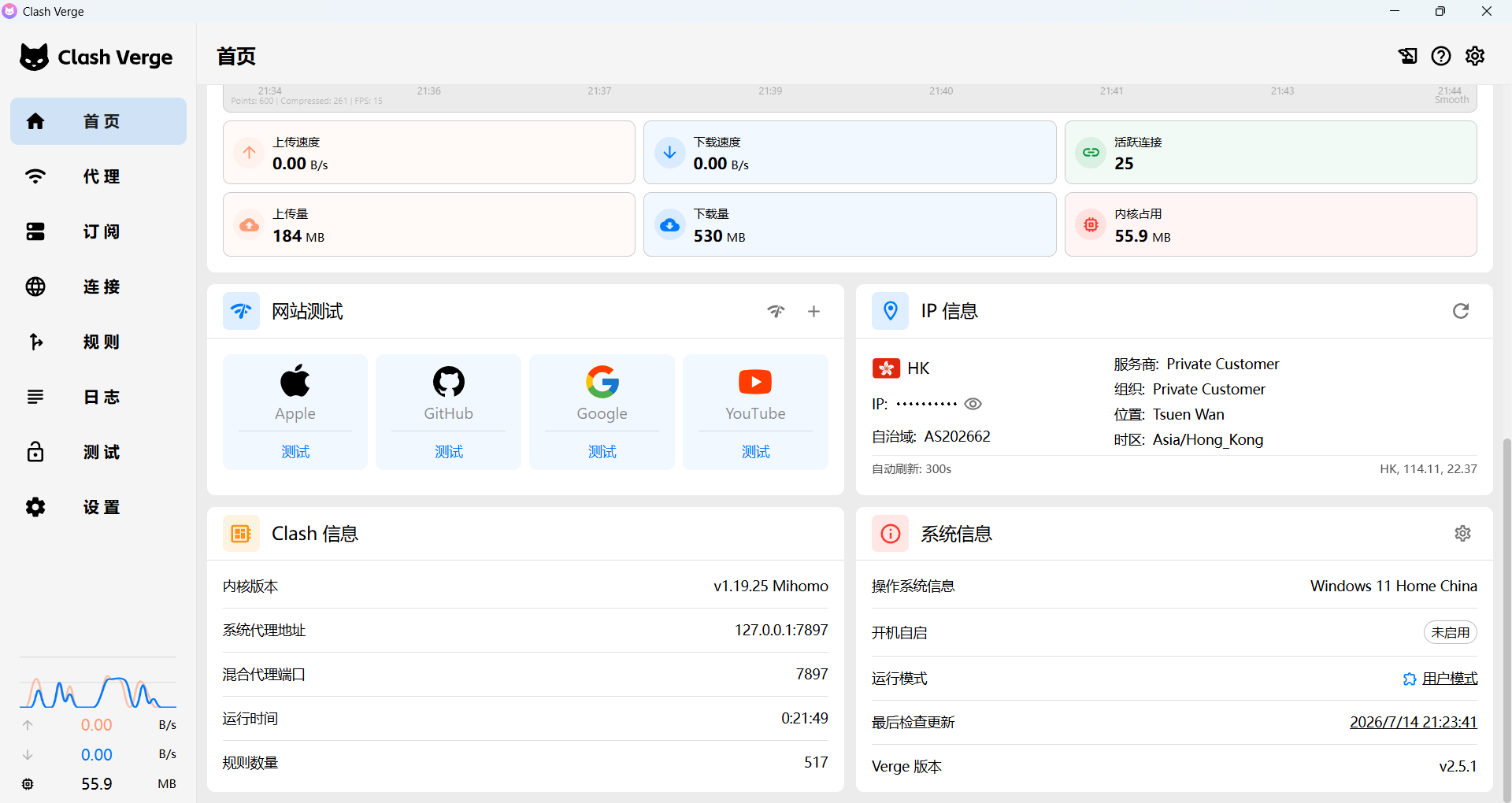
Task: Test the YouTube site connection
Action: pos(755,452)
